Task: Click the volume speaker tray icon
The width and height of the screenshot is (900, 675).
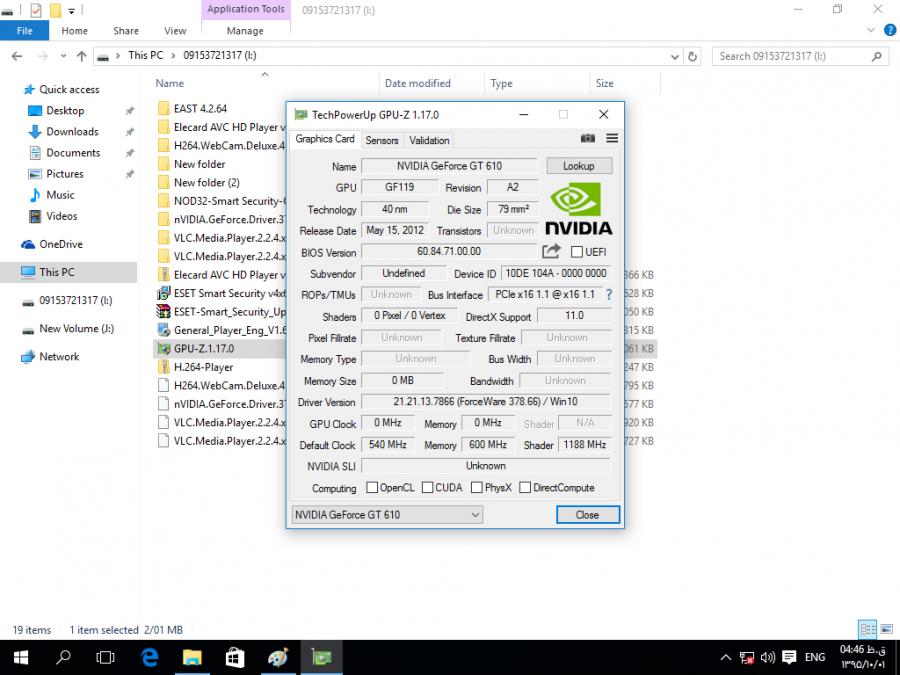Action: (x=767, y=657)
